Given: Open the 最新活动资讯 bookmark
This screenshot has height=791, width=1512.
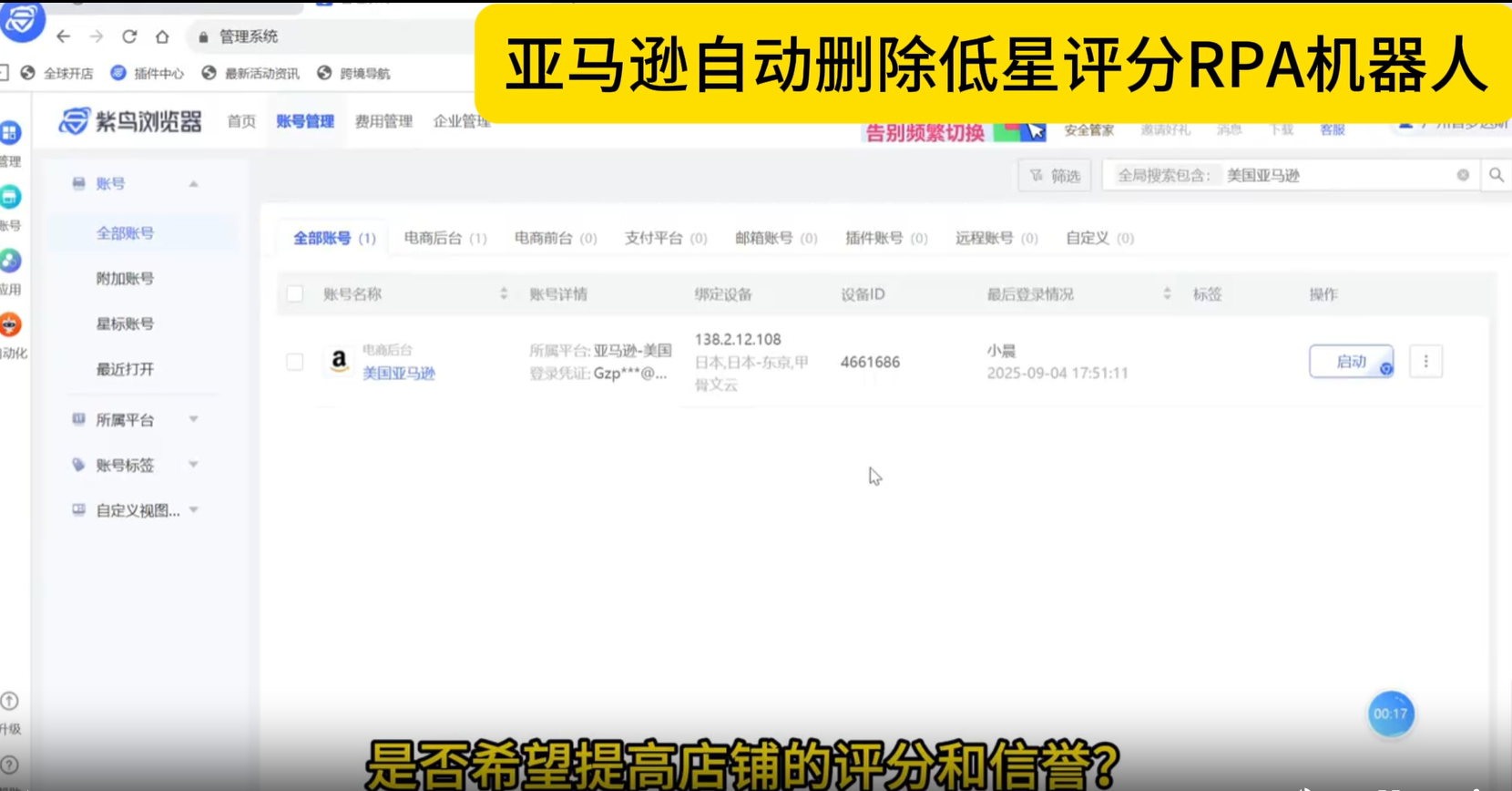Looking at the screenshot, I should (250, 73).
